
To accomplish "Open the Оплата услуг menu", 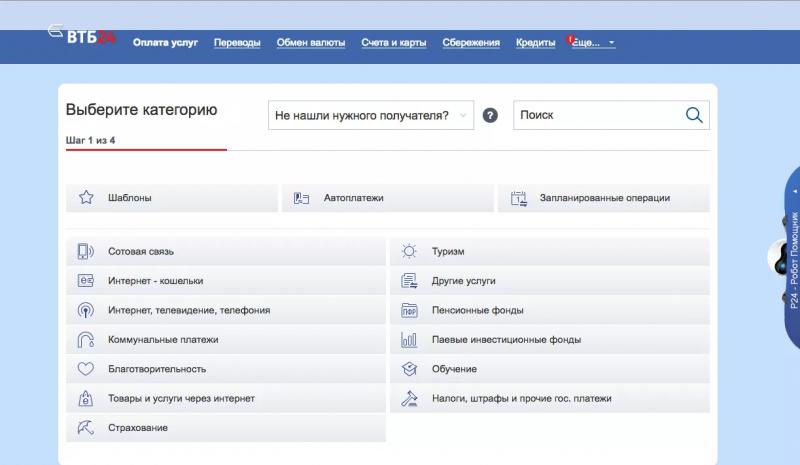I will pyautogui.click(x=165, y=42).
